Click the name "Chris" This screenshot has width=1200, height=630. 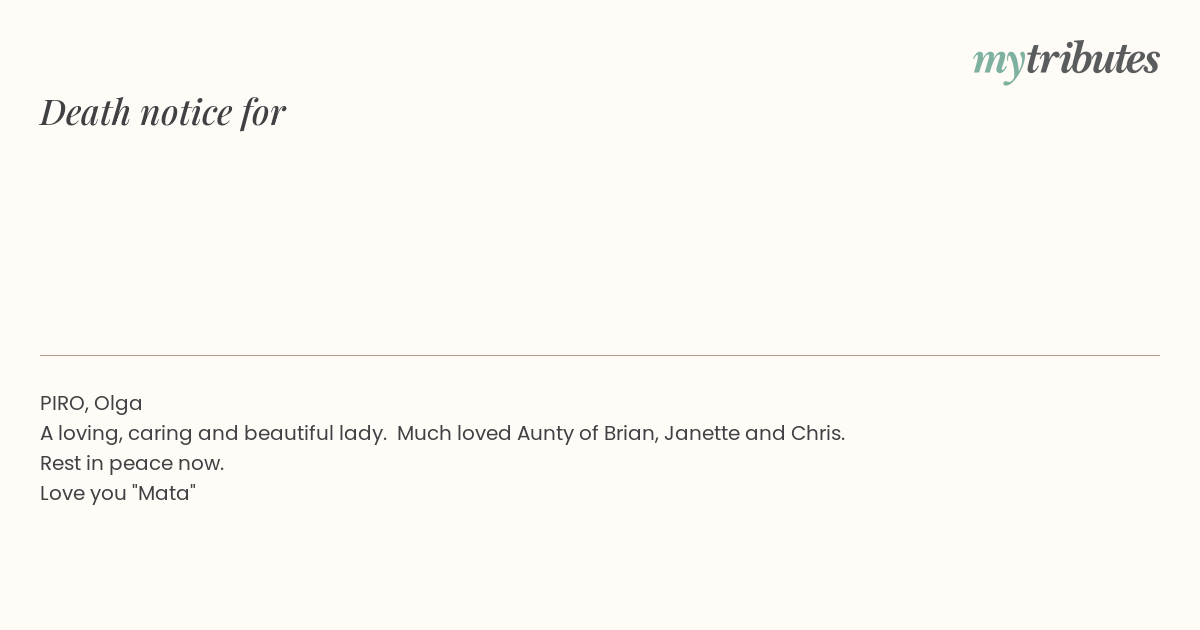pyautogui.click(x=818, y=433)
